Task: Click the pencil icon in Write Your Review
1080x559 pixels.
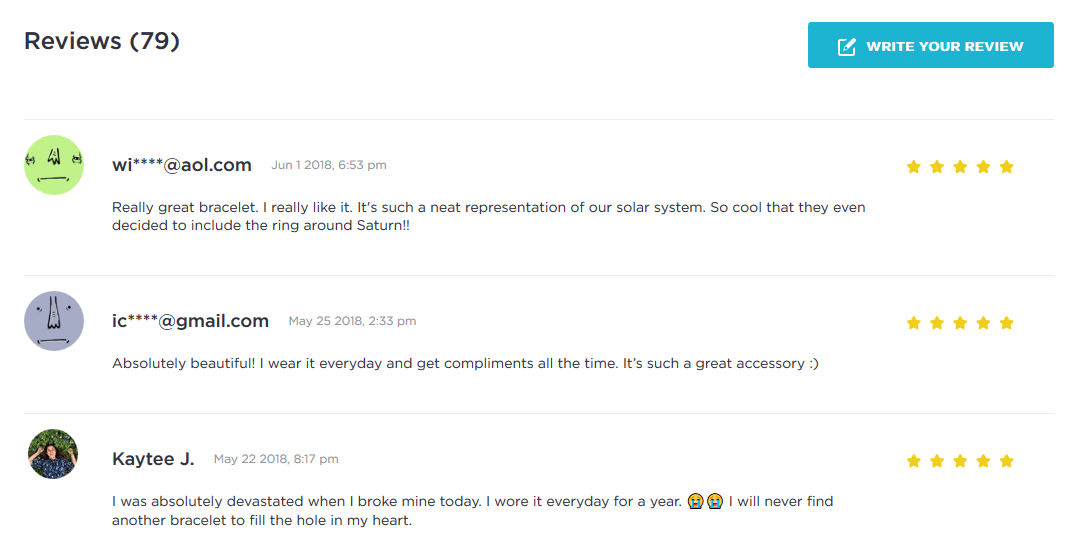Action: pyautogui.click(x=847, y=46)
